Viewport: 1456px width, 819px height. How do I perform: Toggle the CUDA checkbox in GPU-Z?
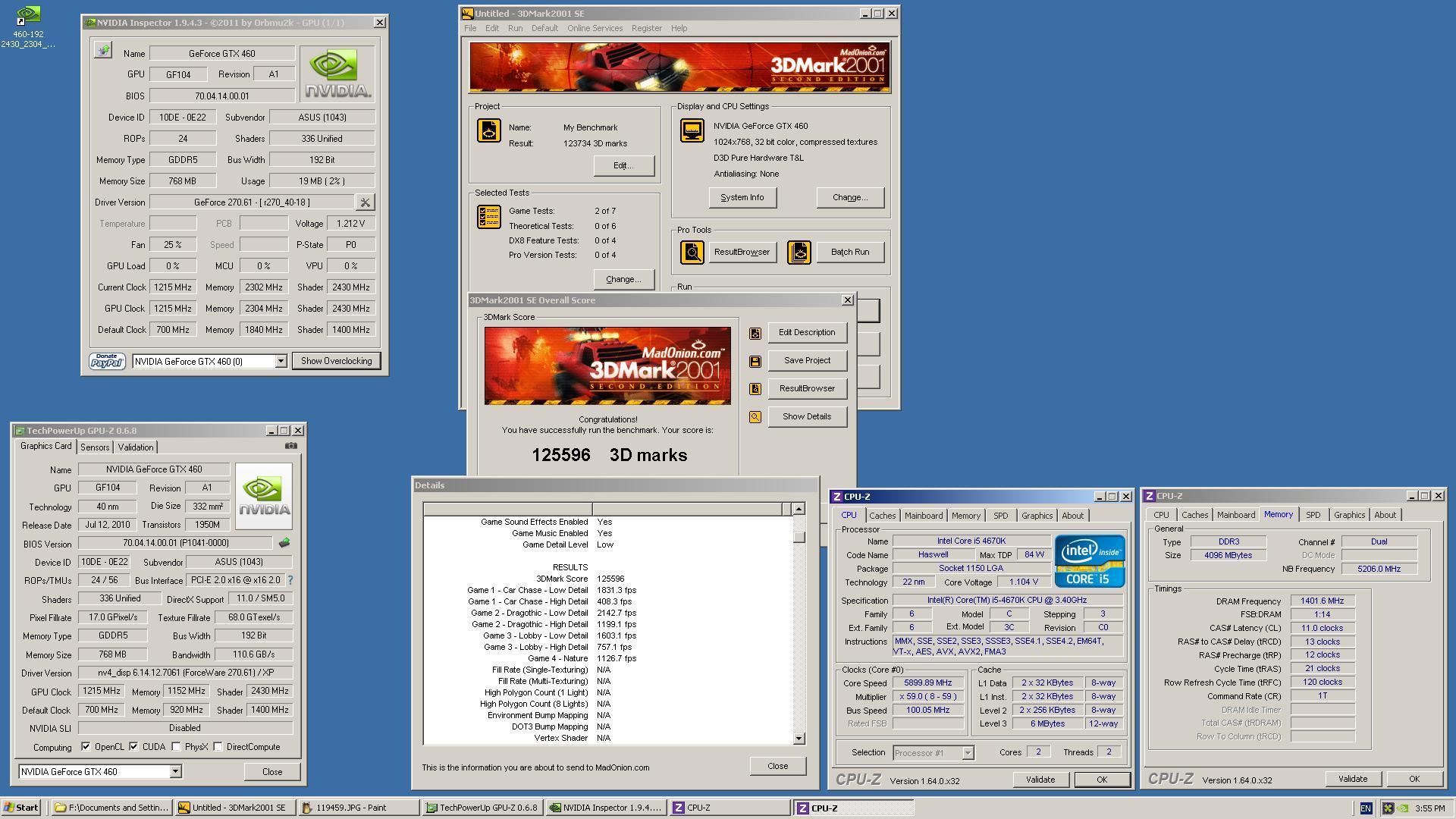133,747
